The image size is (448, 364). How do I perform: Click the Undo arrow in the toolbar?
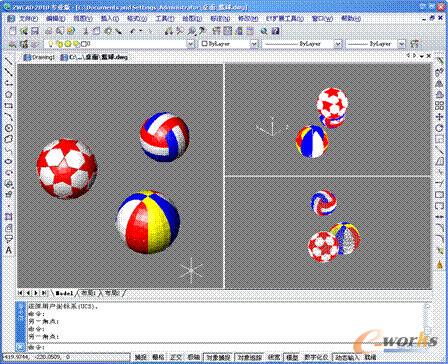(x=133, y=31)
